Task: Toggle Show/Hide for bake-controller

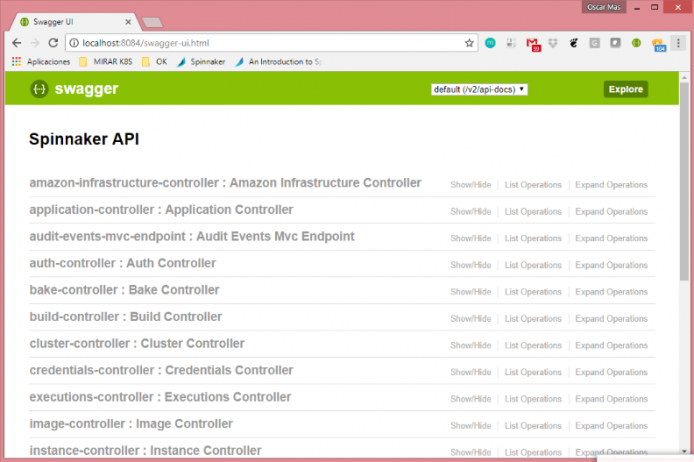Action: click(x=470, y=292)
